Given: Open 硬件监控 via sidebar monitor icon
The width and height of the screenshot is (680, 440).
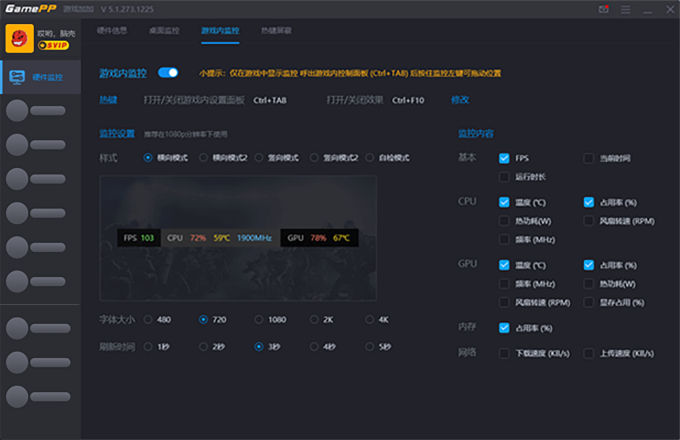Looking at the screenshot, I should [x=17, y=77].
